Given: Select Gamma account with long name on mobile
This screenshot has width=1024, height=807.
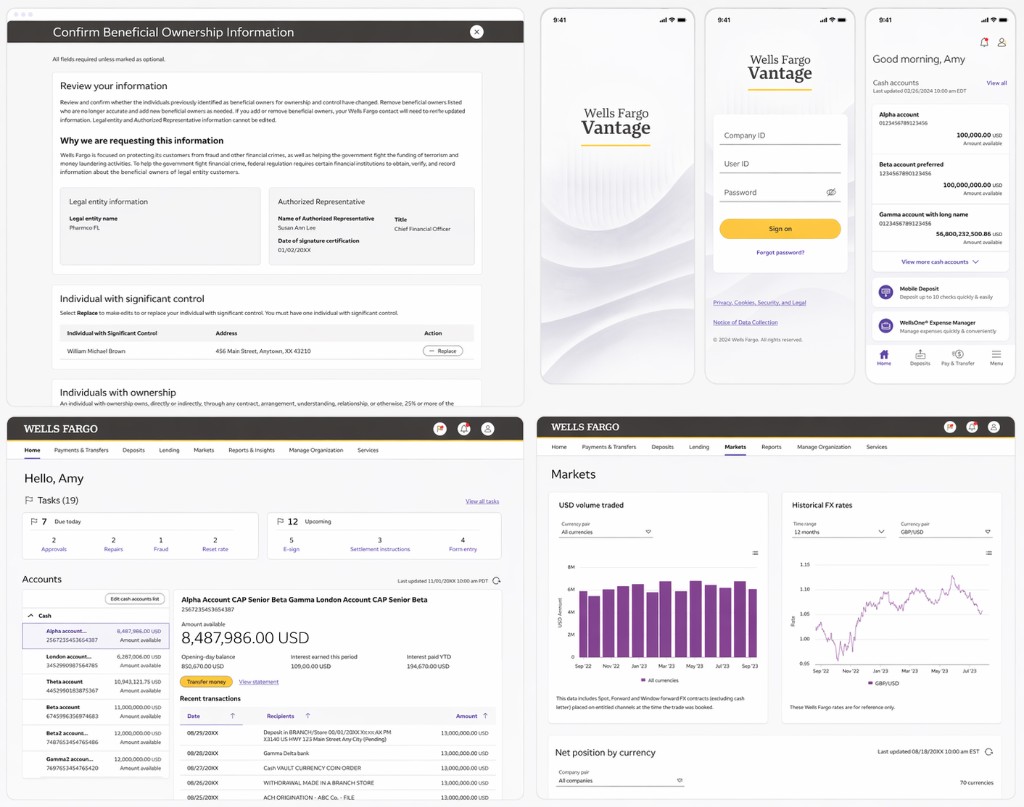Looking at the screenshot, I should pyautogui.click(x=940, y=229).
